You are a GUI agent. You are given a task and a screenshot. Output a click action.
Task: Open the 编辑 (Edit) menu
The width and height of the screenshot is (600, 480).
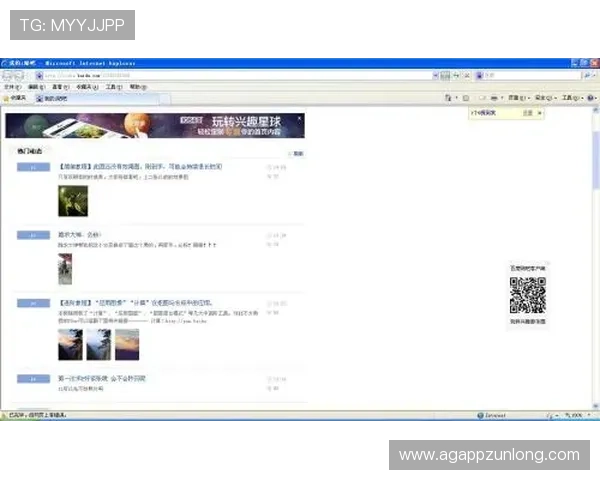point(36,87)
